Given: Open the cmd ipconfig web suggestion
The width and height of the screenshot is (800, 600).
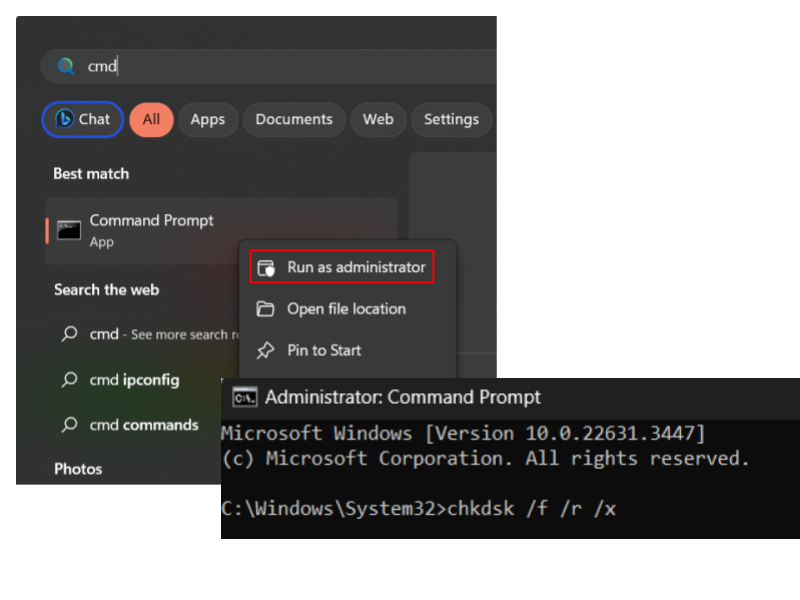Looking at the screenshot, I should (x=135, y=380).
